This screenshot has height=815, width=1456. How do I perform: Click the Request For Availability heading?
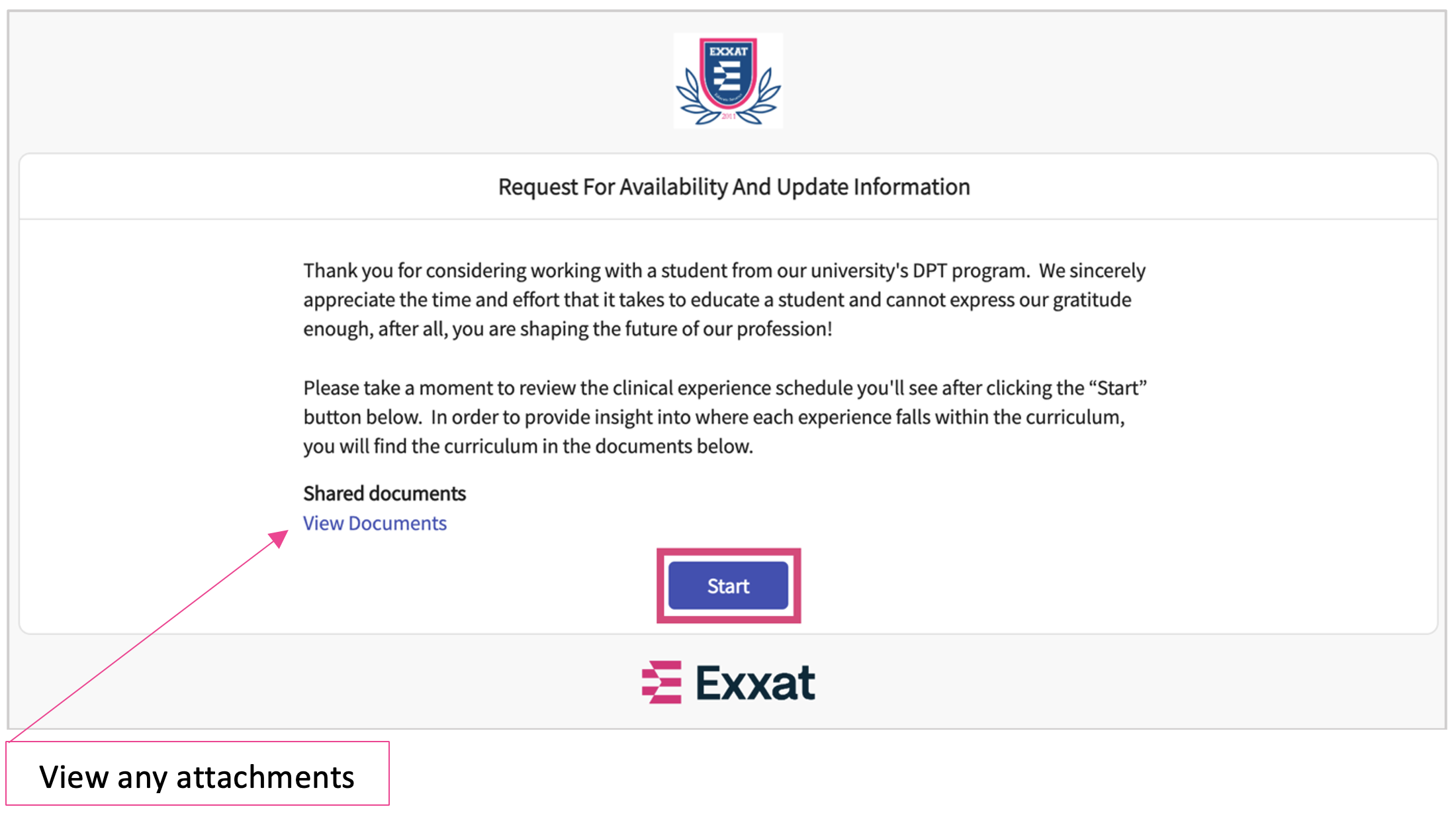(733, 187)
